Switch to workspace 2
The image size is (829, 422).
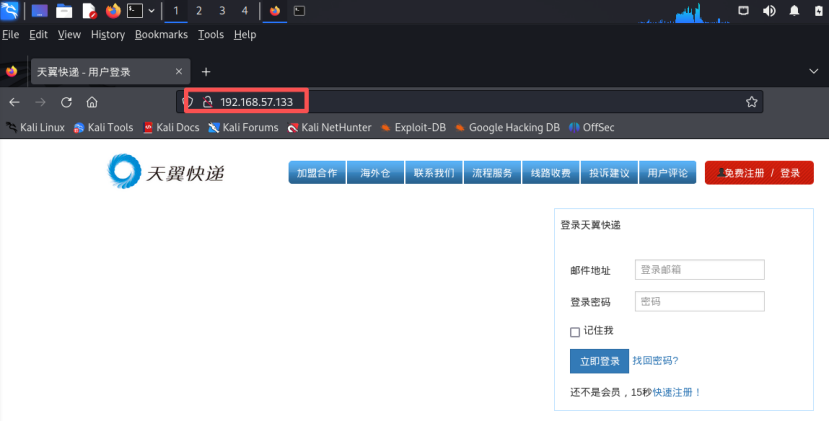199,11
